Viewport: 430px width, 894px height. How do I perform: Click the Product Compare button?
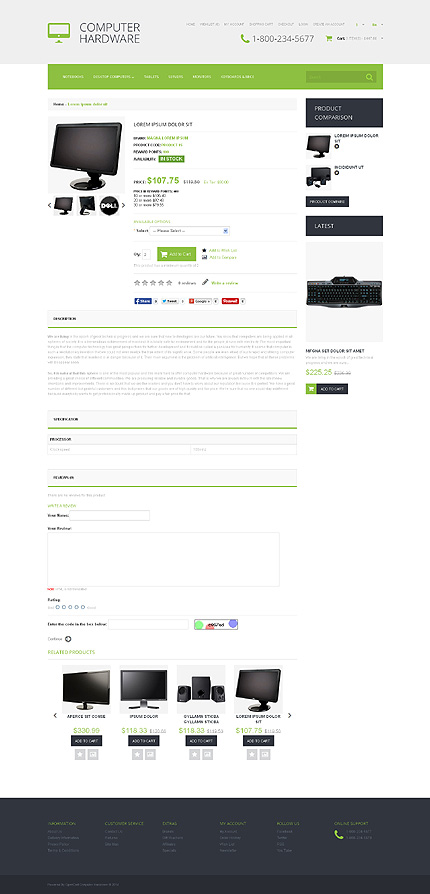(x=327, y=201)
